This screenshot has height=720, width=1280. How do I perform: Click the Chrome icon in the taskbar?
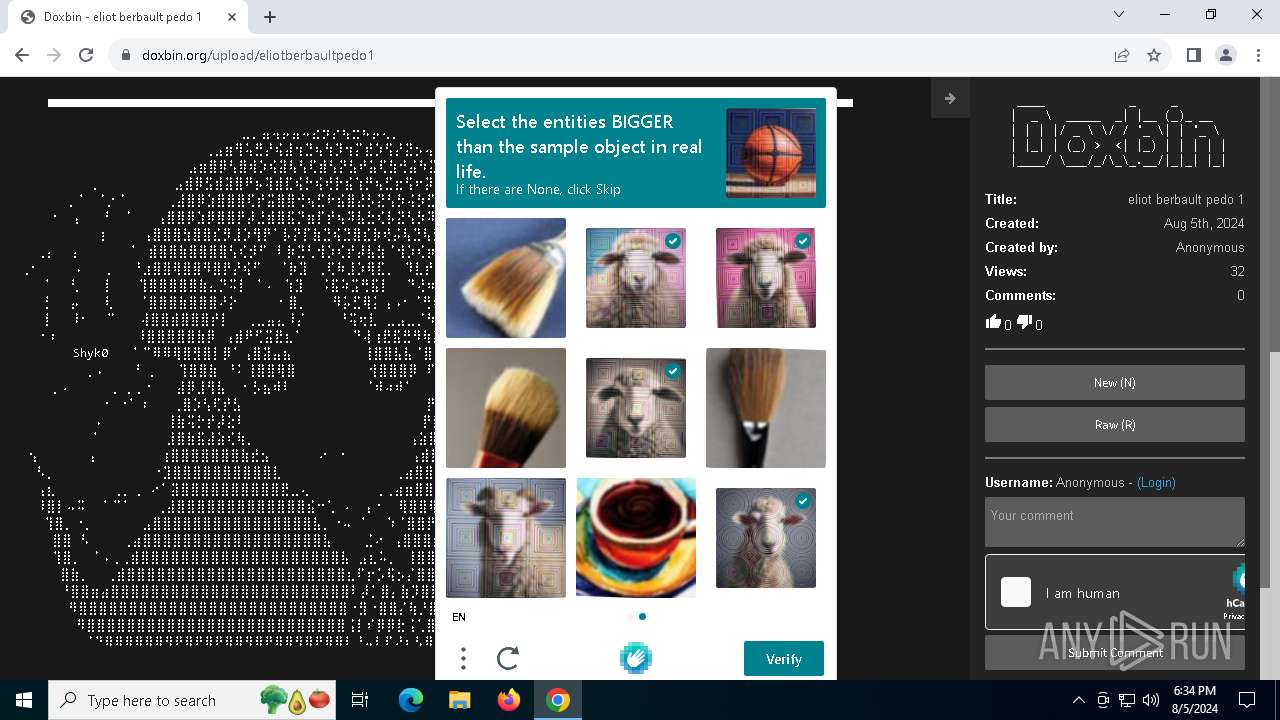pyautogui.click(x=558, y=700)
